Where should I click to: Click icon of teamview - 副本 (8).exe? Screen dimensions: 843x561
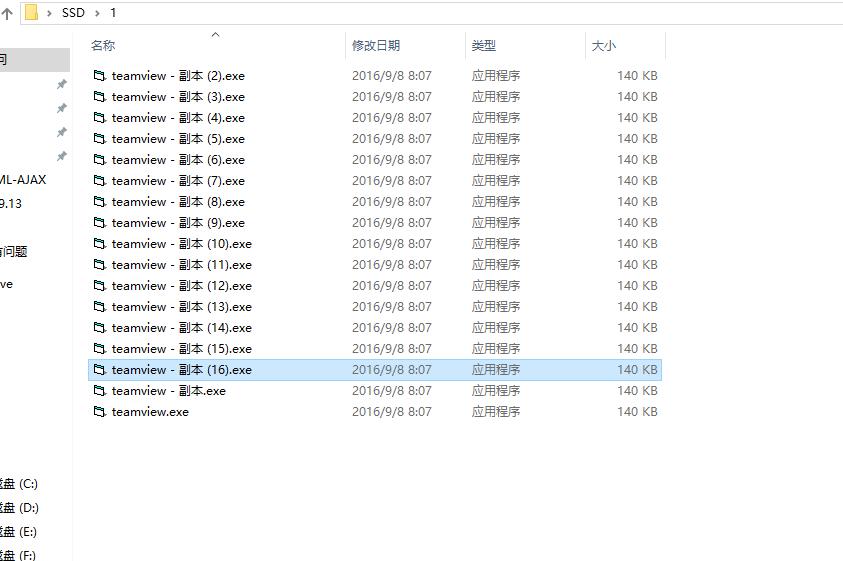coord(99,202)
